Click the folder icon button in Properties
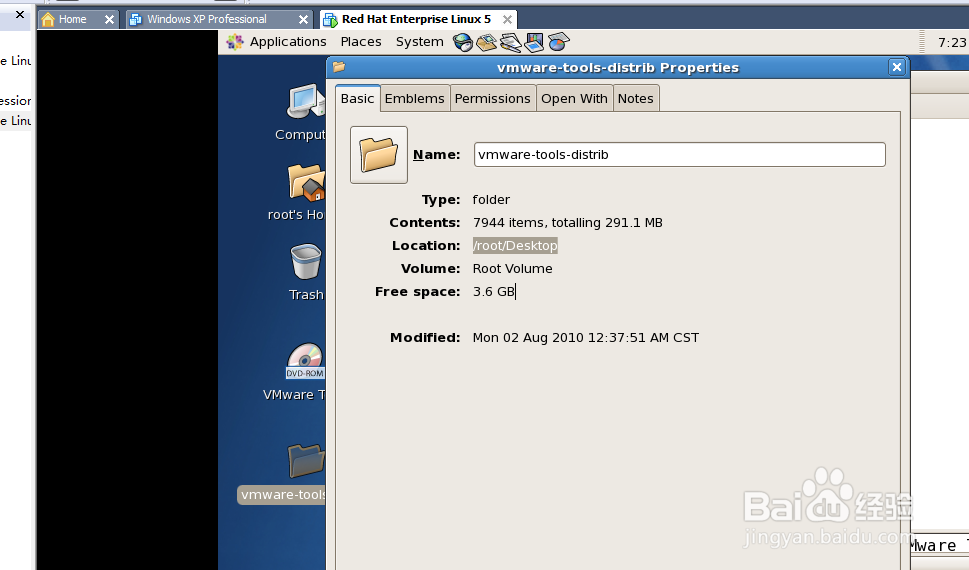969x570 pixels. tap(379, 155)
